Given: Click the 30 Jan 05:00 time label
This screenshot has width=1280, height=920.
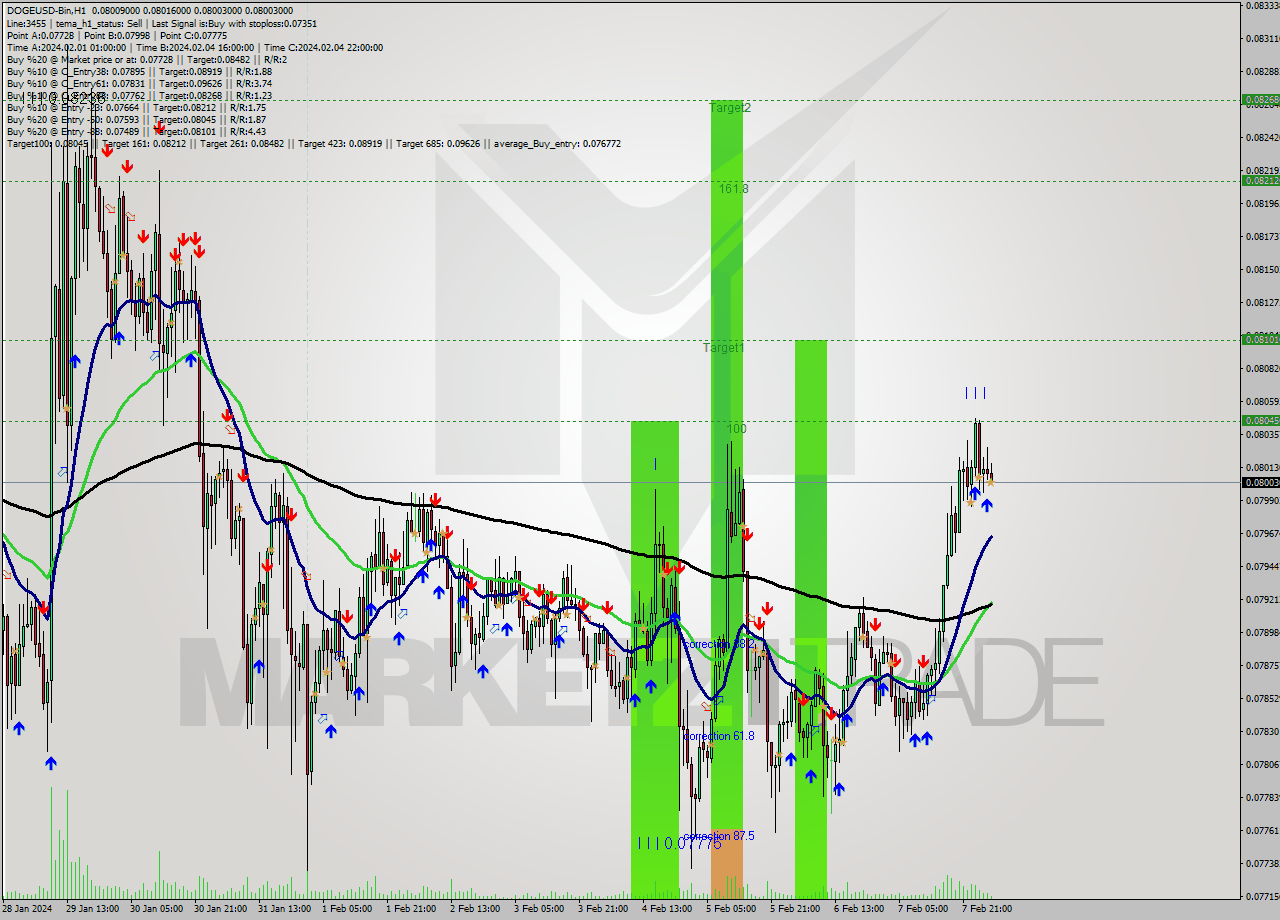Looking at the screenshot, I should click(157, 909).
